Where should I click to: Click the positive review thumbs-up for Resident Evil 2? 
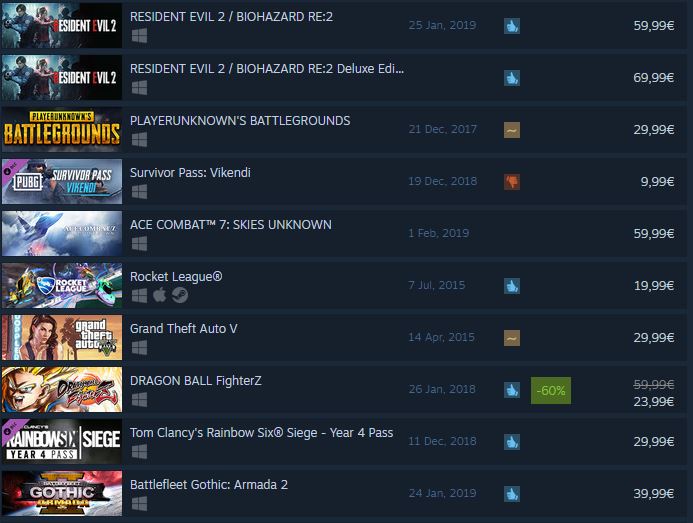coord(512,26)
